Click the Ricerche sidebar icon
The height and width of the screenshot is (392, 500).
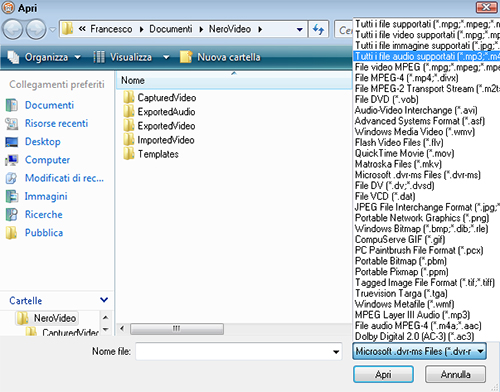(12, 215)
